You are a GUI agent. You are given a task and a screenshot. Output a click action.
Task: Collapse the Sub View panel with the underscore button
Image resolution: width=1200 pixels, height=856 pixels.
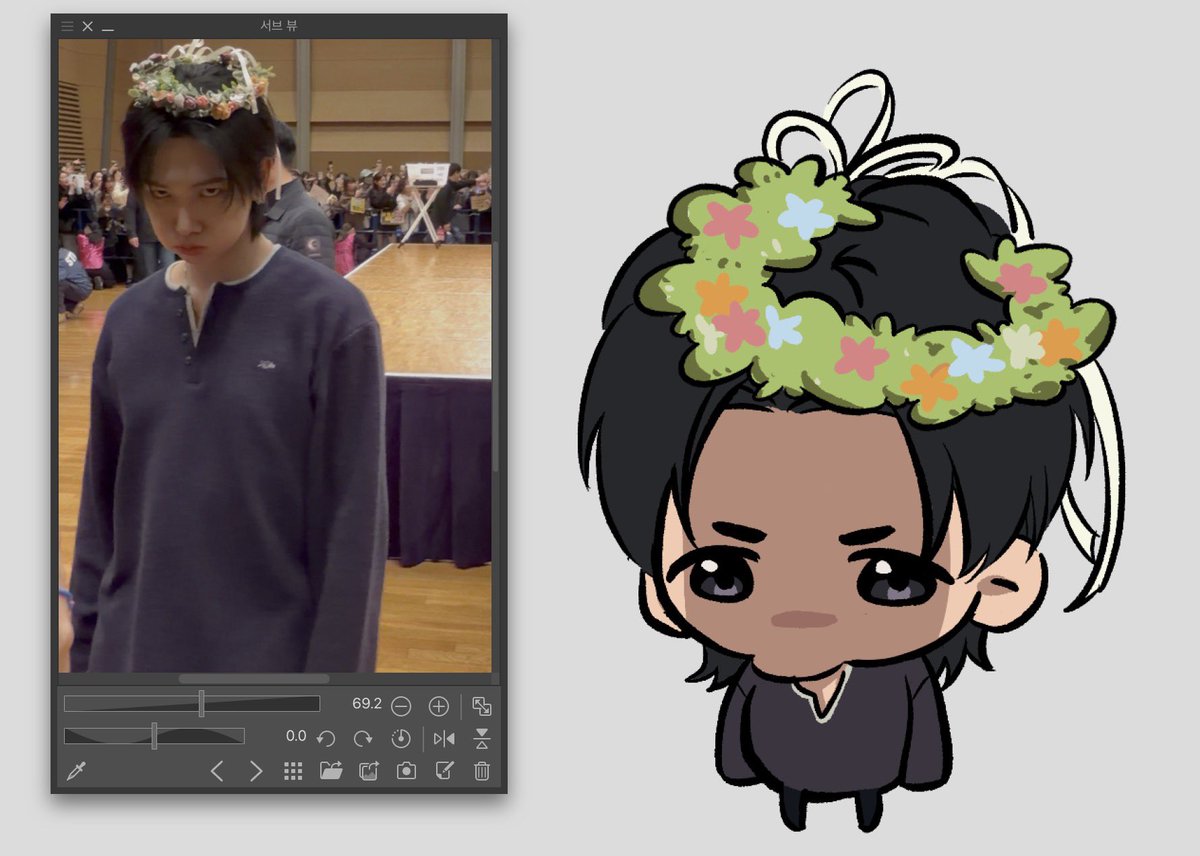[108, 28]
